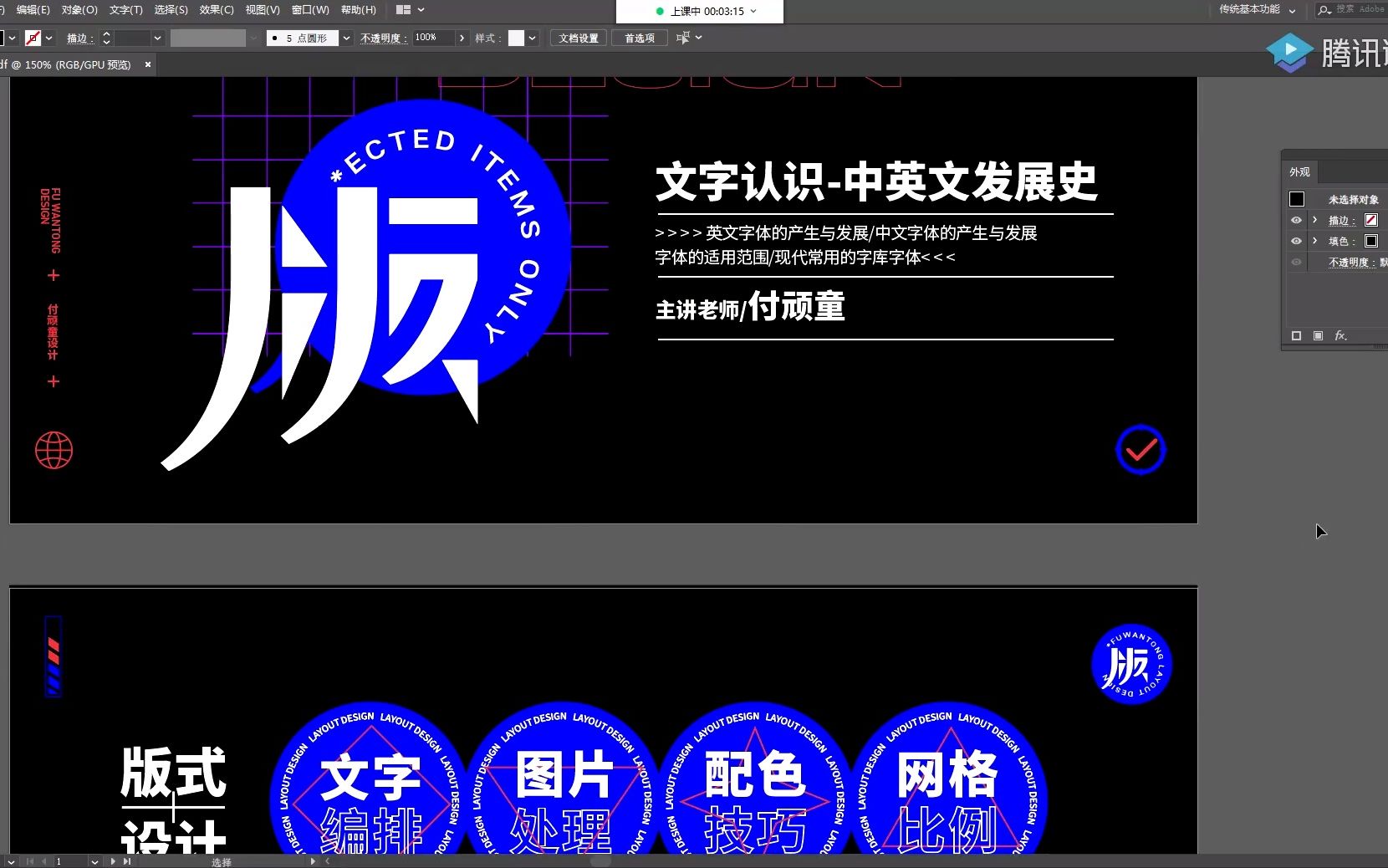This screenshot has width=1388, height=868.
Task: Open the 选择(S) menu
Action: click(x=171, y=10)
